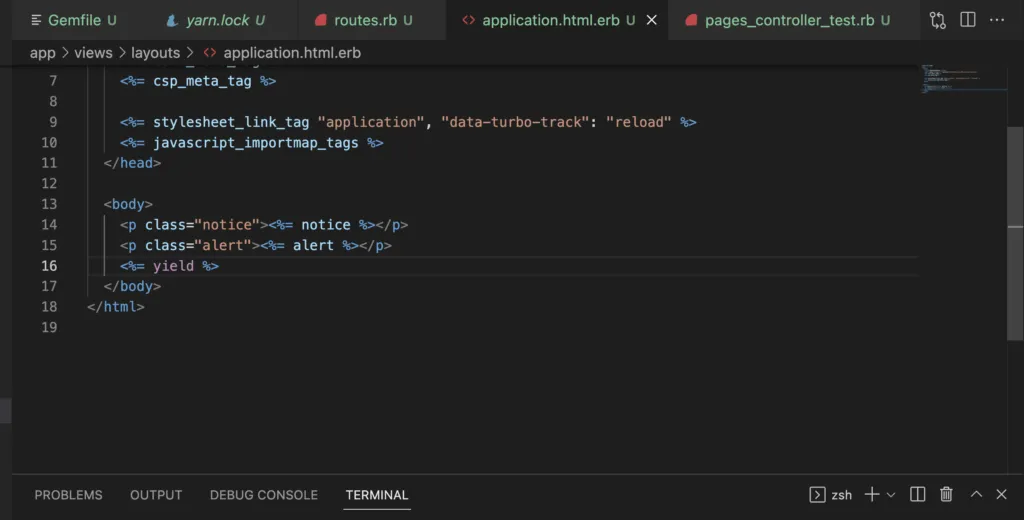Click line number 16 in gutter
Viewport: 1024px width, 520px height.
tap(49, 266)
